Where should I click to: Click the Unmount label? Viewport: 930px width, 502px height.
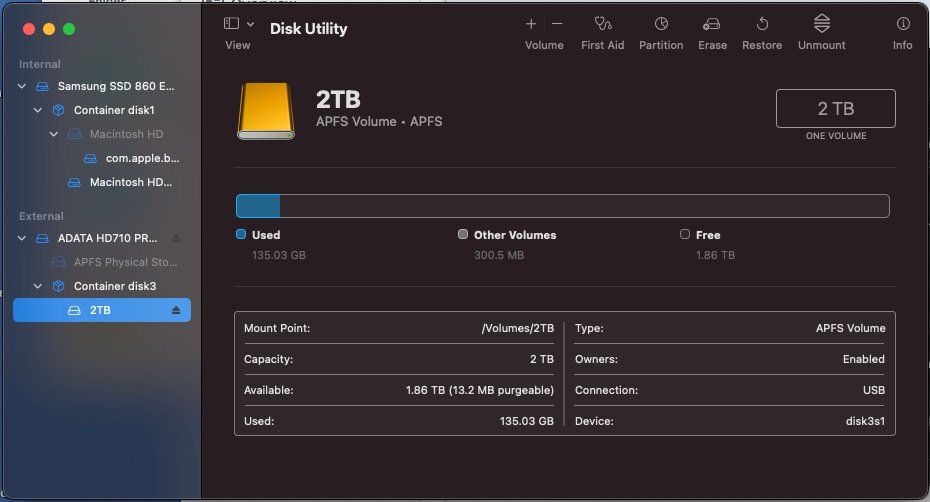tap(821, 45)
